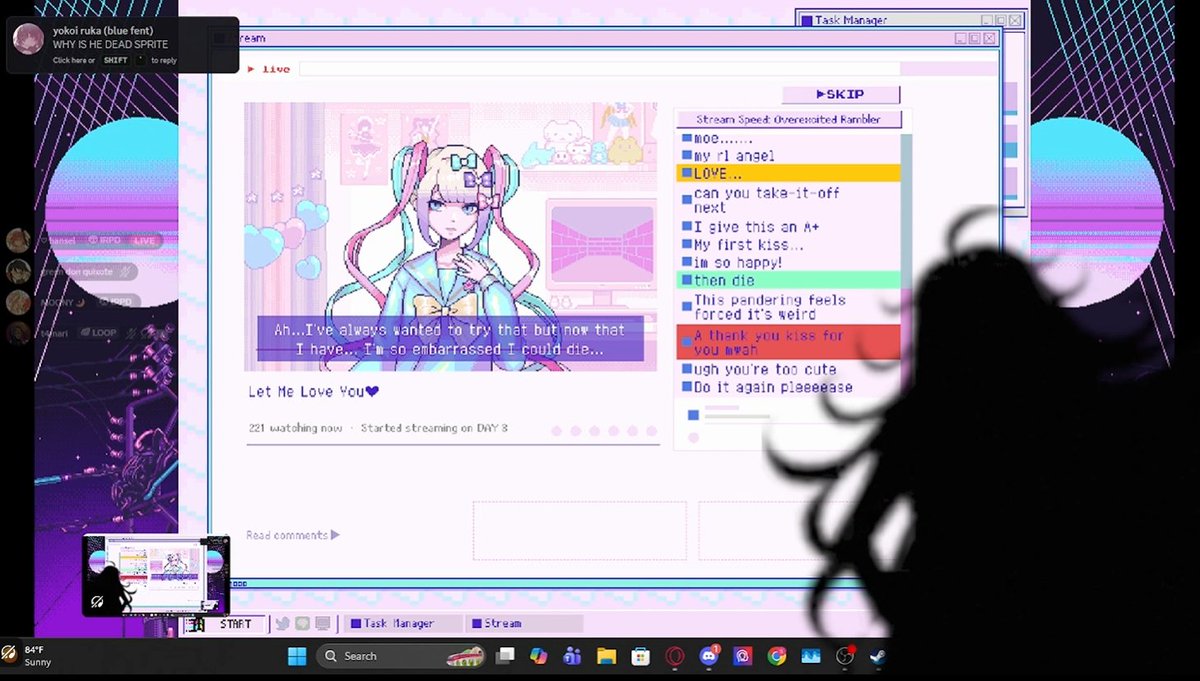Screen dimensions: 1200x681
Task: Open the Windows Start menu
Action: pos(297,656)
